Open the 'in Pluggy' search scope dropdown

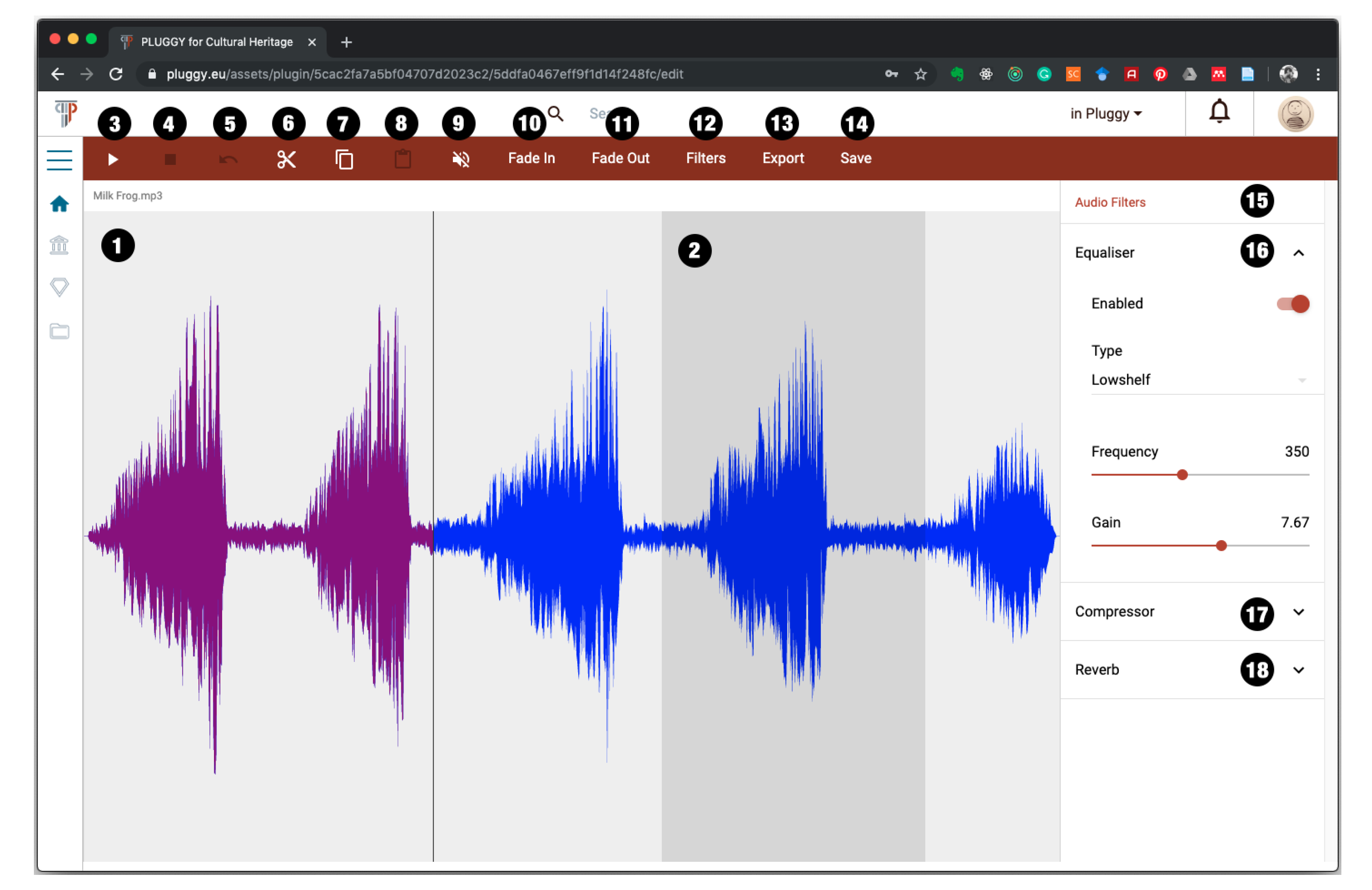coord(1106,113)
